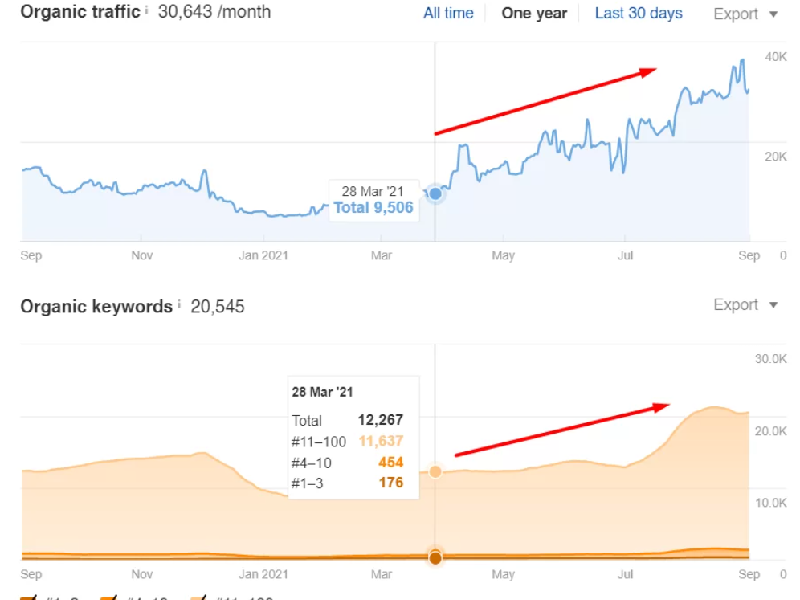
Task: Select the One year range tab
Action: (534, 13)
